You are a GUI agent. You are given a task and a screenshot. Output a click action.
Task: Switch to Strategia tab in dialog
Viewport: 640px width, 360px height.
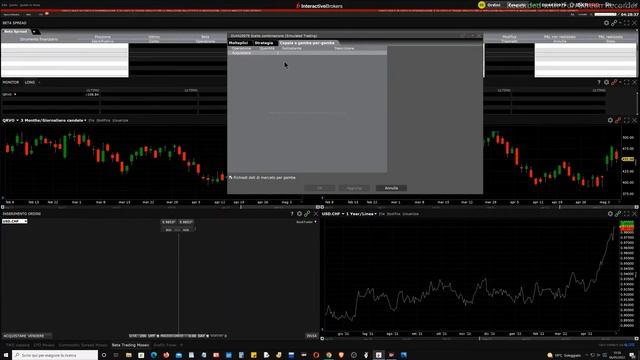click(264, 43)
